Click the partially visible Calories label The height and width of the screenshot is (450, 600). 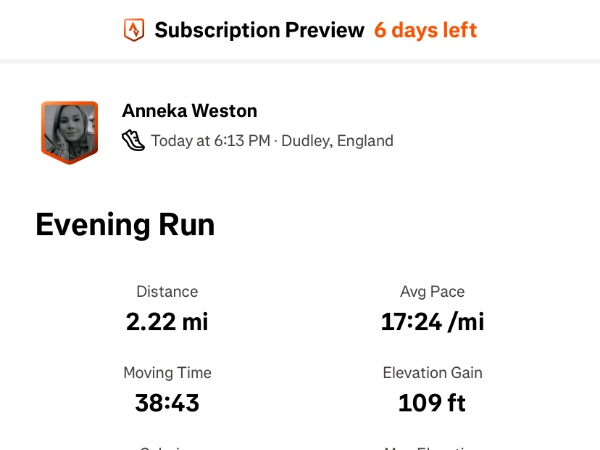point(167,447)
